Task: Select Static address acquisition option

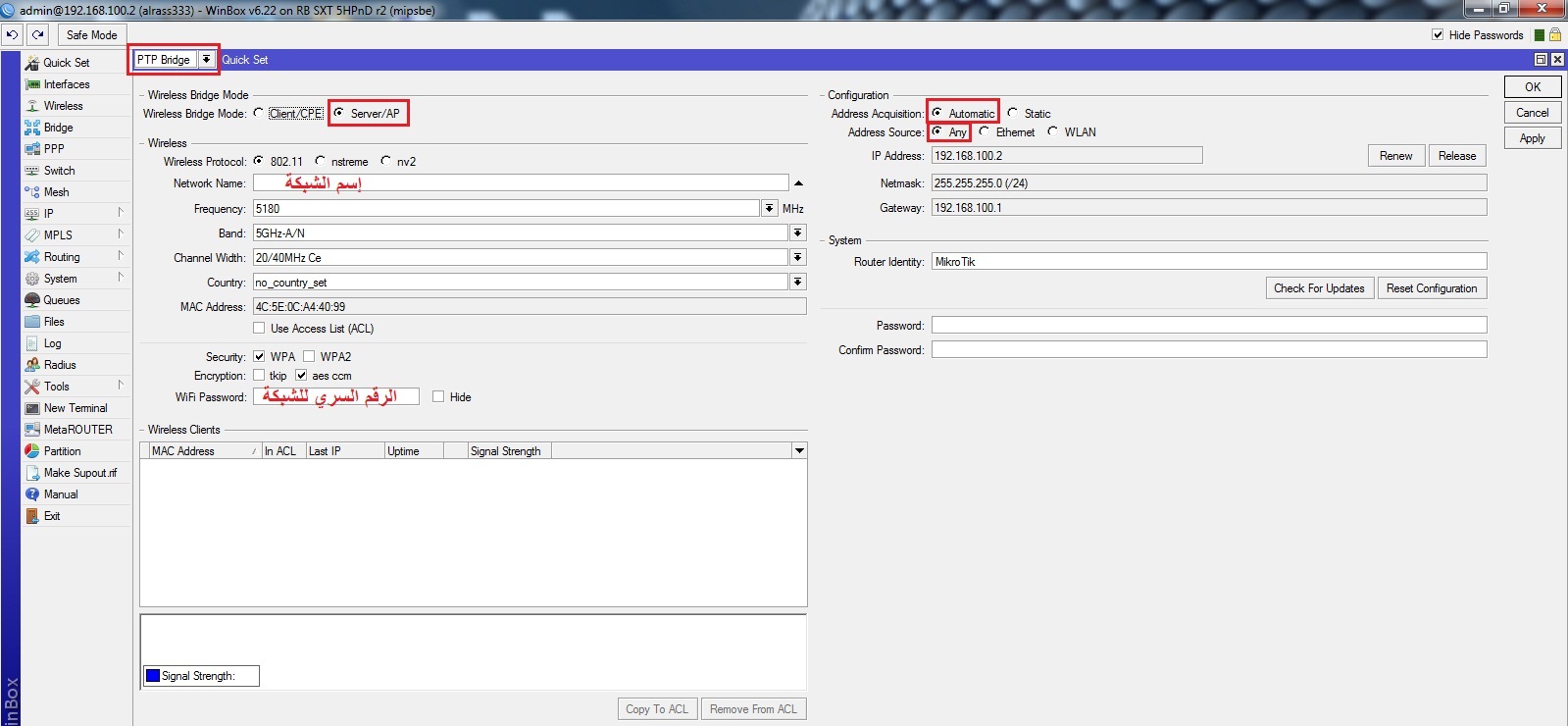Action: pos(1013,113)
